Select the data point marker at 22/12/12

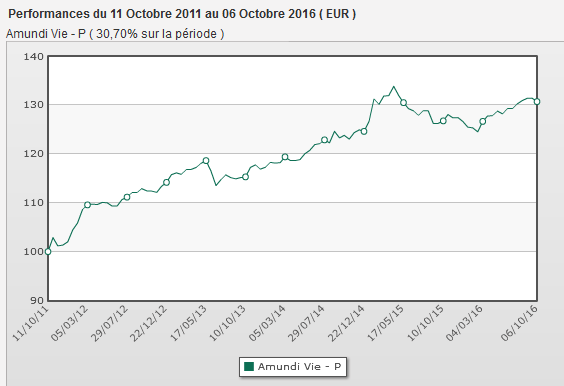tap(166, 182)
